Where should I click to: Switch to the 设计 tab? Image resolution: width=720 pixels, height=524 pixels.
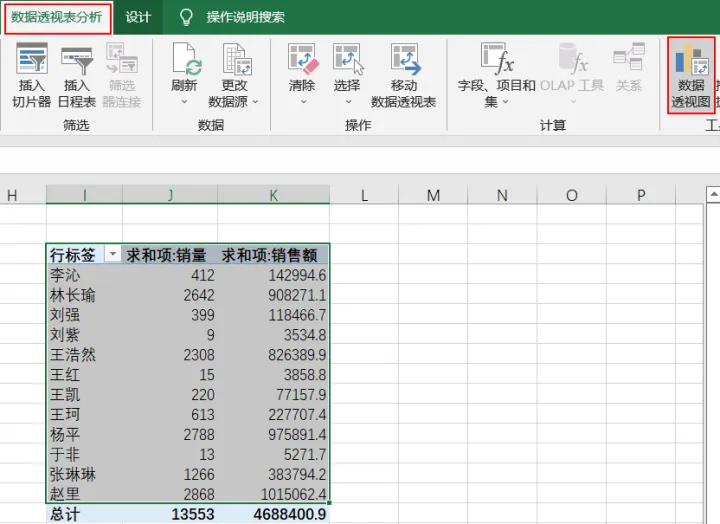coord(138,17)
